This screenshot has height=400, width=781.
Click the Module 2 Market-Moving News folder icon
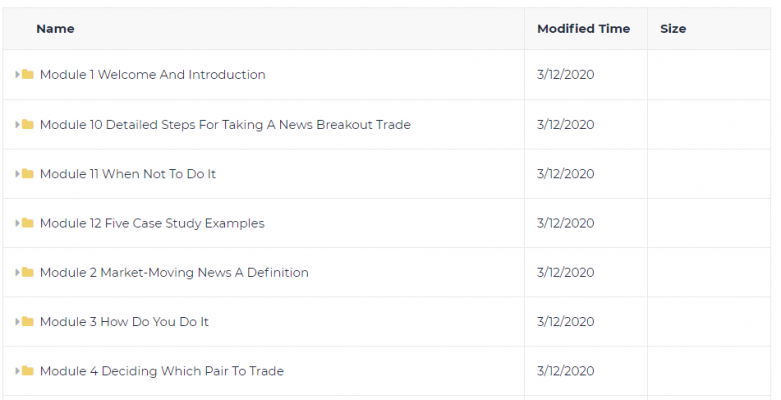[28, 272]
